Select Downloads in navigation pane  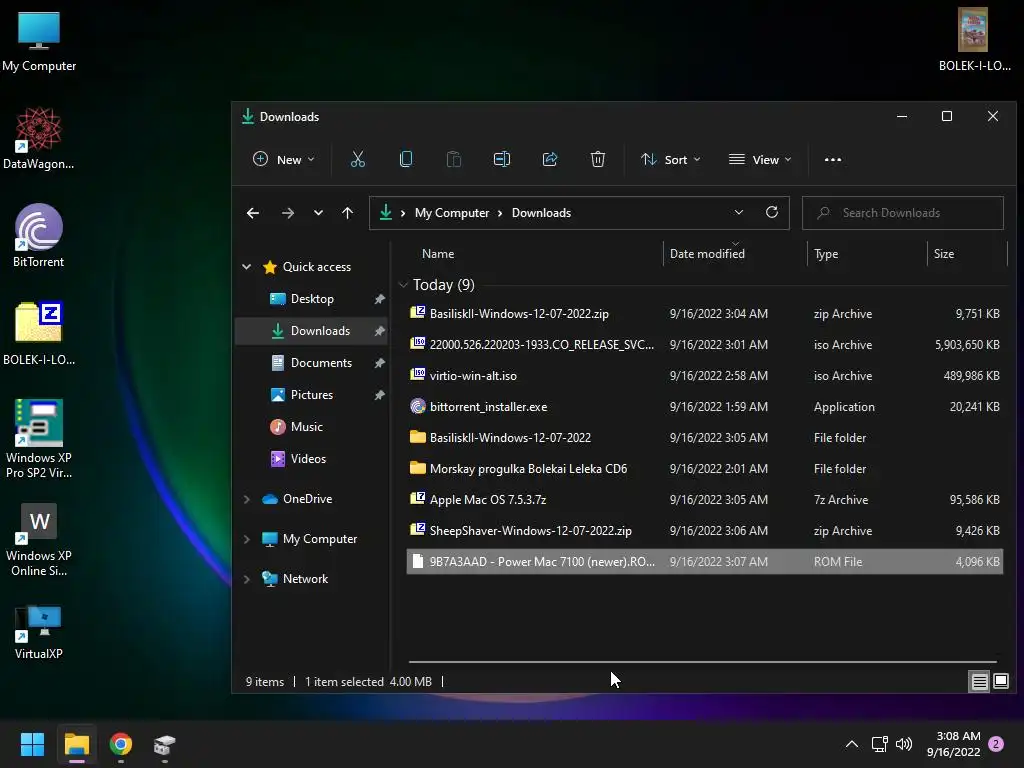[x=312, y=330]
